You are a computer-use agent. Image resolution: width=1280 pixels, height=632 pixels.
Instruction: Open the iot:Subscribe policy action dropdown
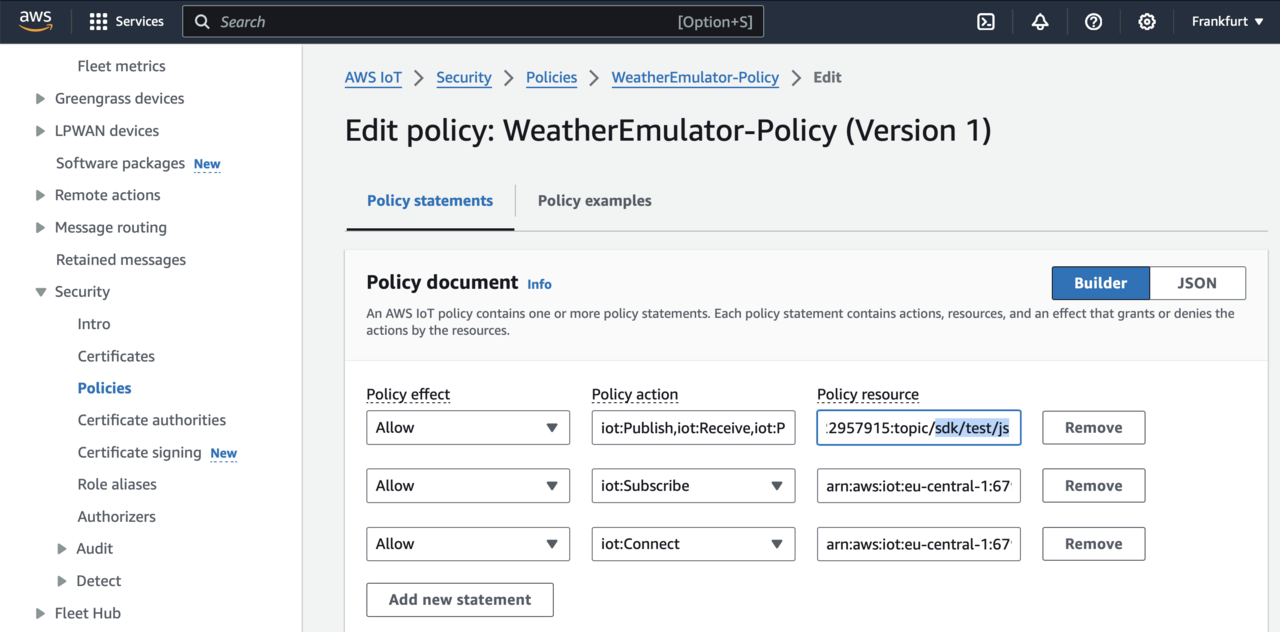click(692, 486)
